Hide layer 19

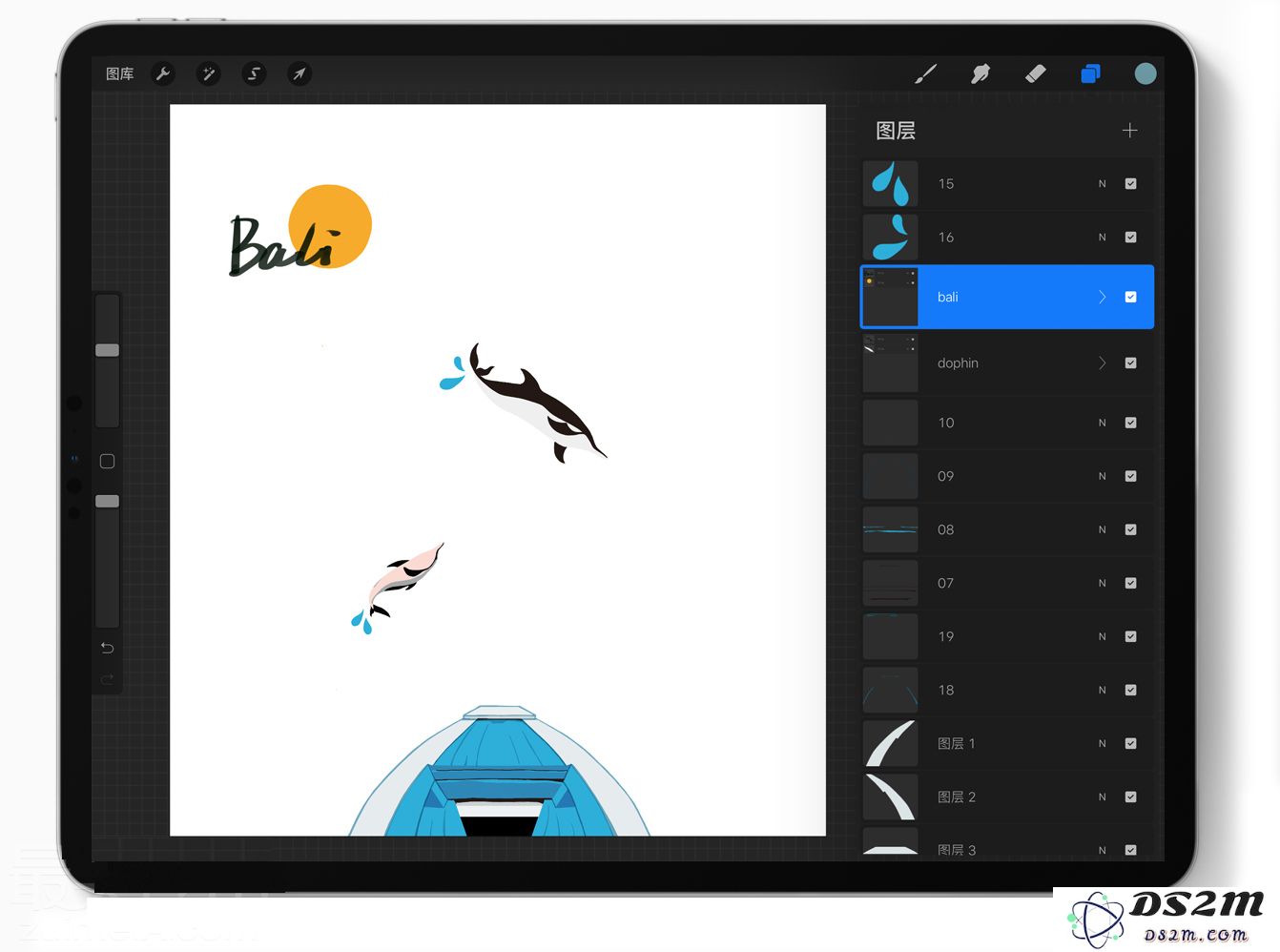tap(1130, 636)
